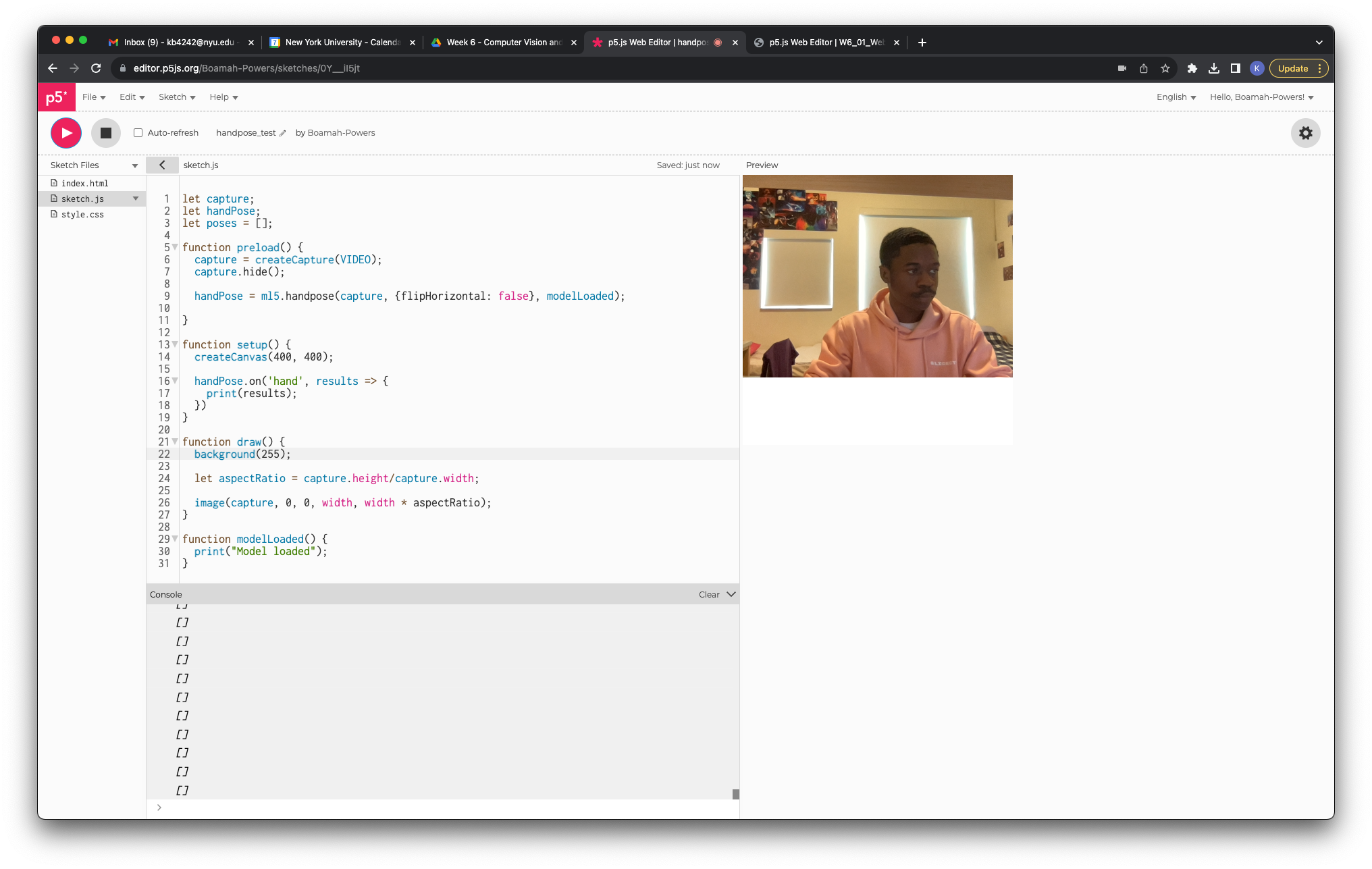The height and width of the screenshot is (869, 1372).
Task: Reload the browser page
Action: [96, 68]
